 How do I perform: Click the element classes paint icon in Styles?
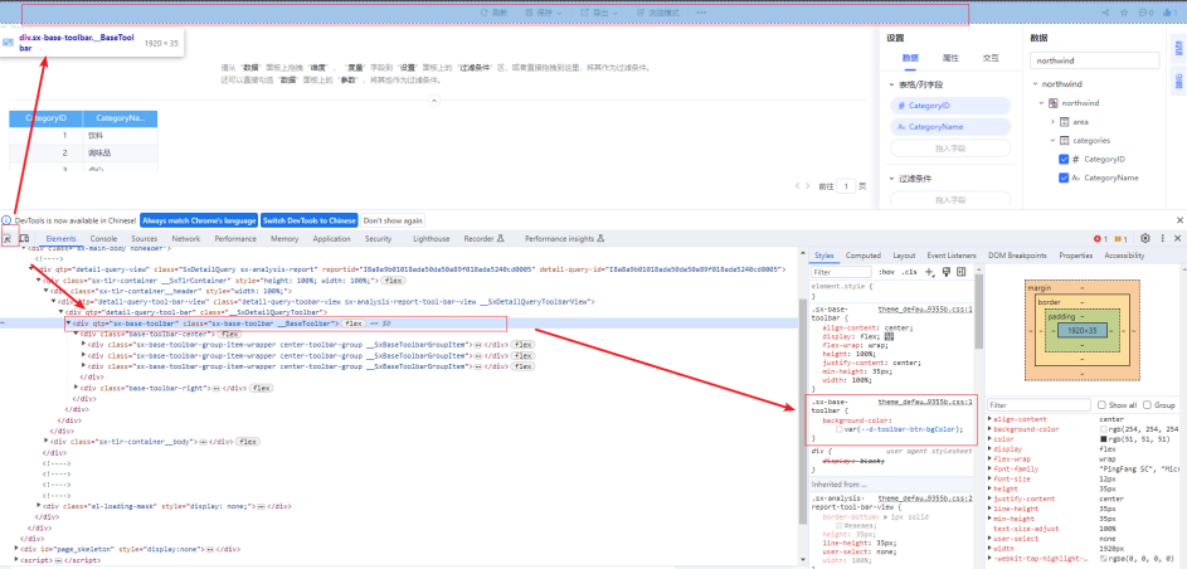[946, 272]
